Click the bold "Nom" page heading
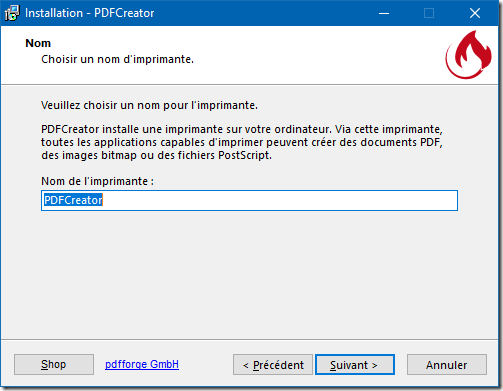The height and width of the screenshot is (391, 503). (x=38, y=43)
